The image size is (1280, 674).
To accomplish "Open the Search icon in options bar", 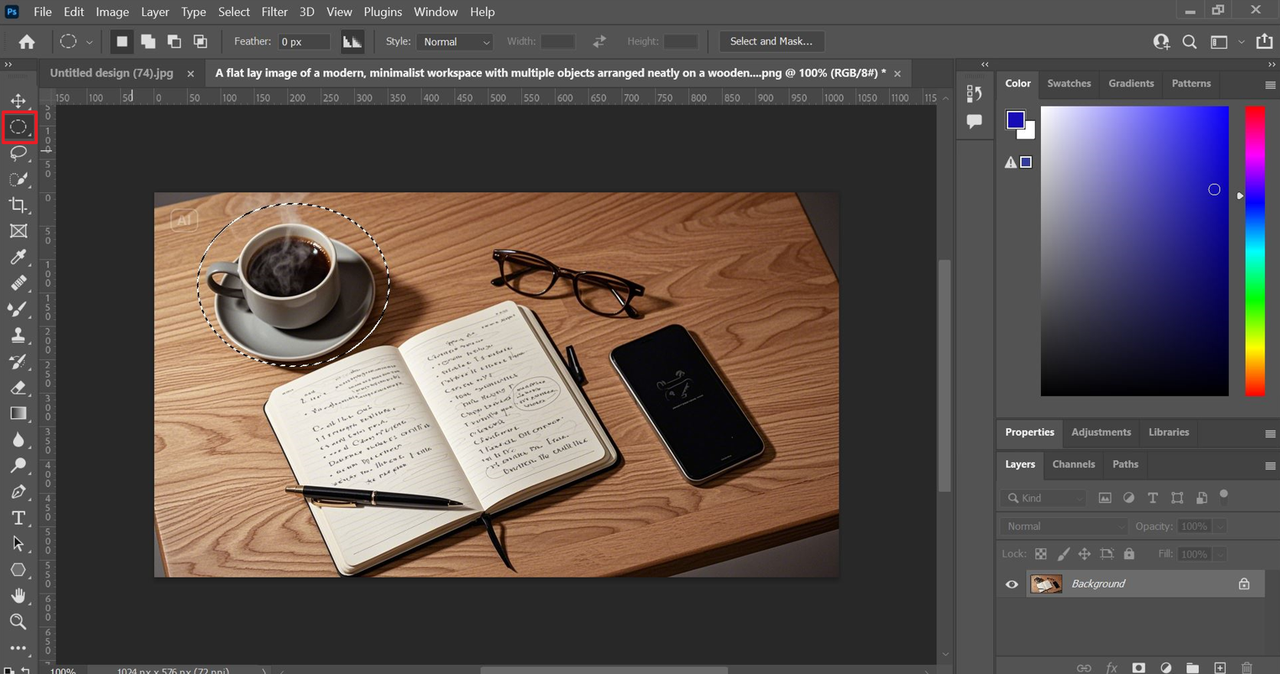I will (1189, 41).
